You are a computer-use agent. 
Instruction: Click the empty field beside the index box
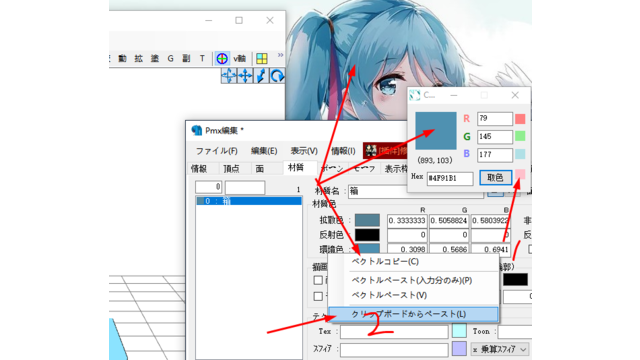click(245, 187)
